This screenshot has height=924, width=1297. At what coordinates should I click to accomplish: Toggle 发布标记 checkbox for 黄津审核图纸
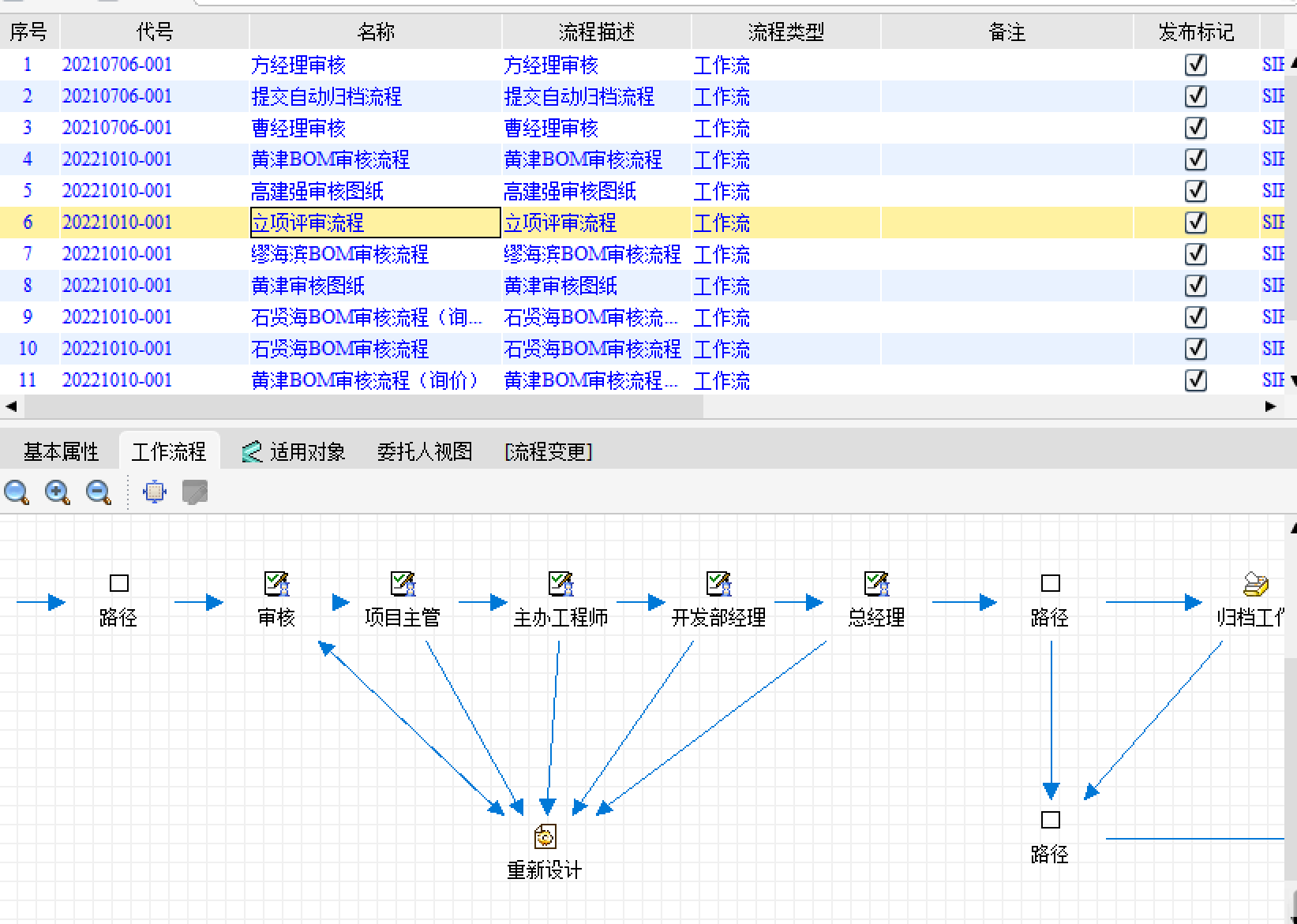(x=1196, y=286)
